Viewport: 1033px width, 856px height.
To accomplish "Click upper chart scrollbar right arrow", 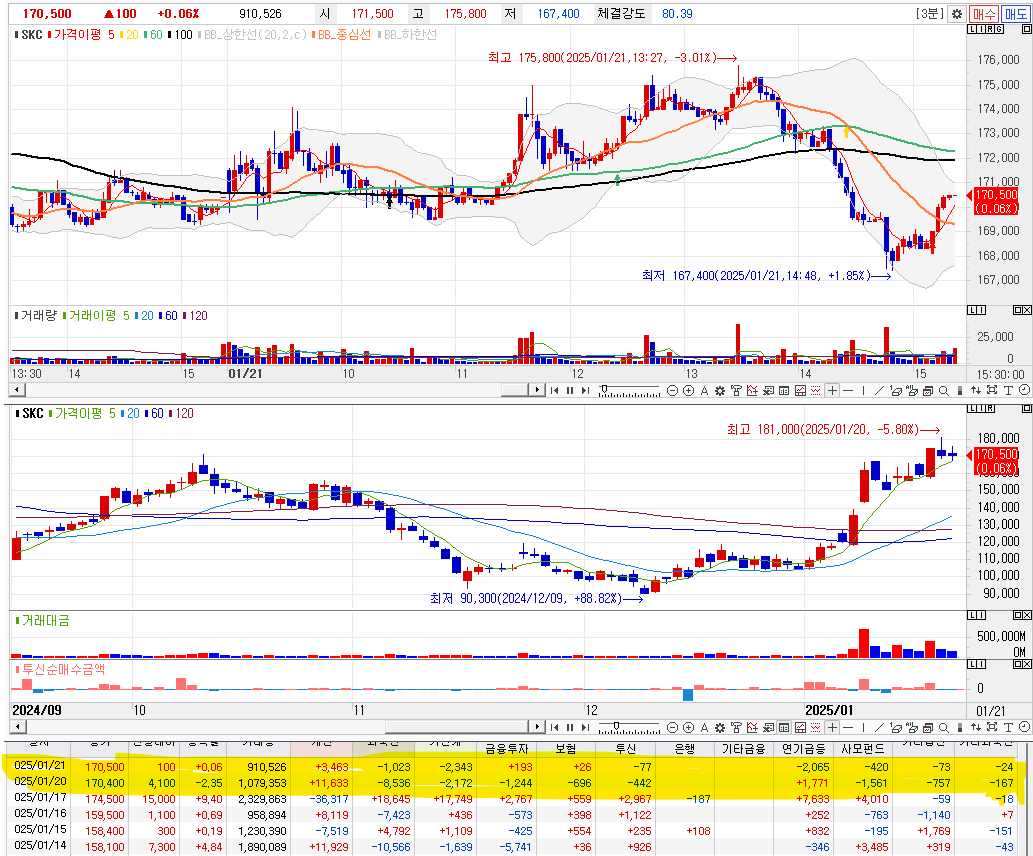I will tap(538, 391).
